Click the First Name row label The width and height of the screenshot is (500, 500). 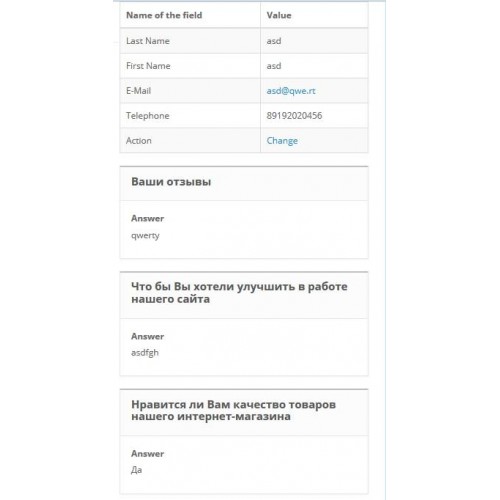pyautogui.click(x=148, y=66)
